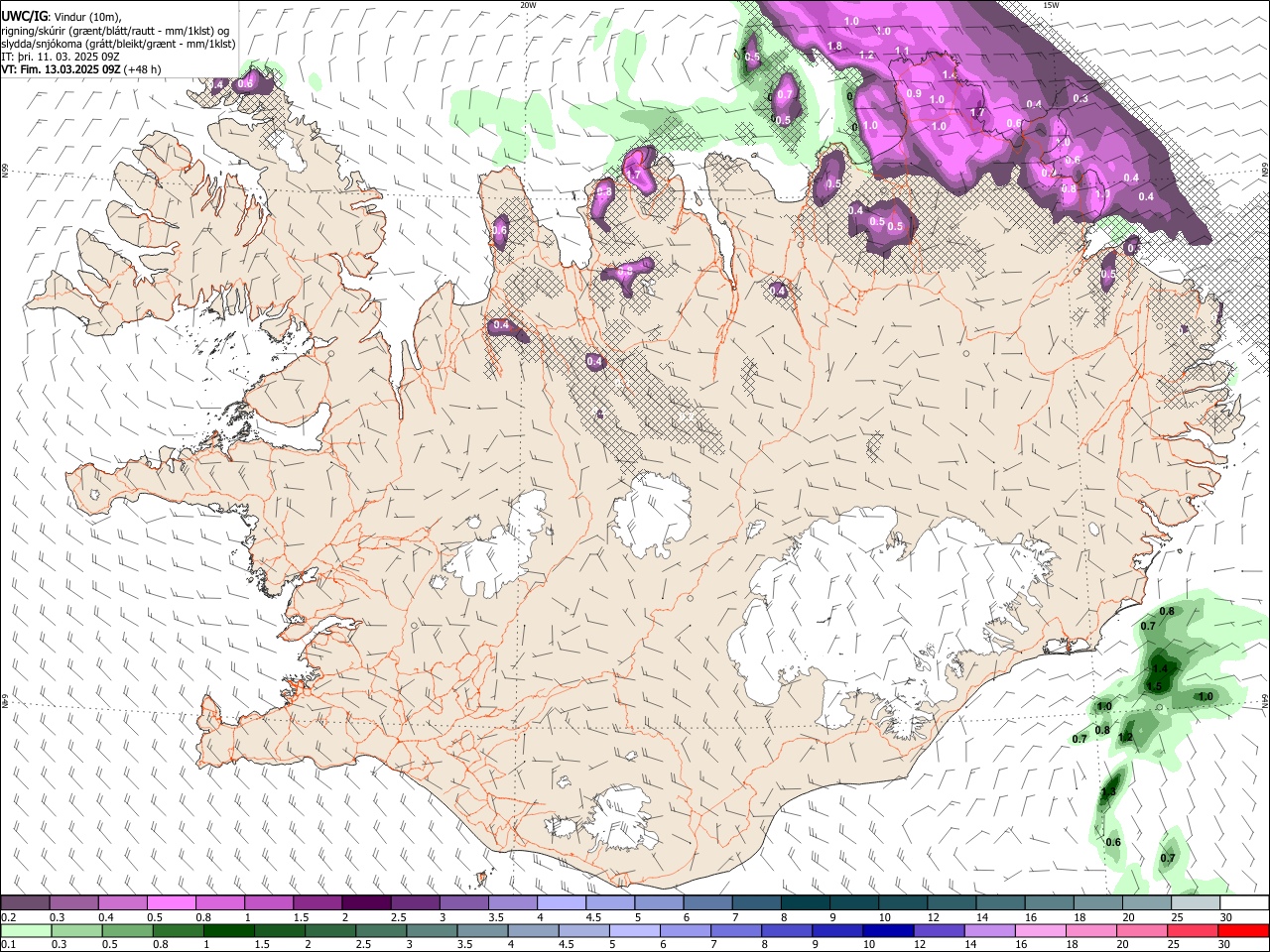Select the pale lavender swatch at snow value 4
The width and height of the screenshot is (1270, 952).
562,903
